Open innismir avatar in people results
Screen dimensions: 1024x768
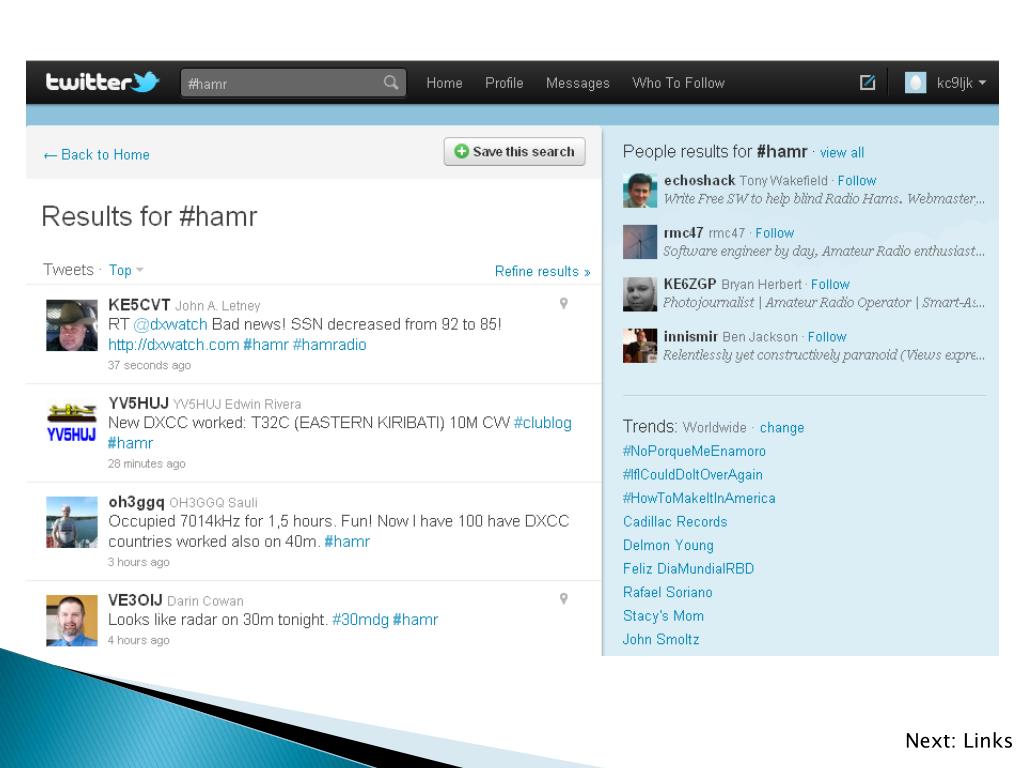point(640,345)
